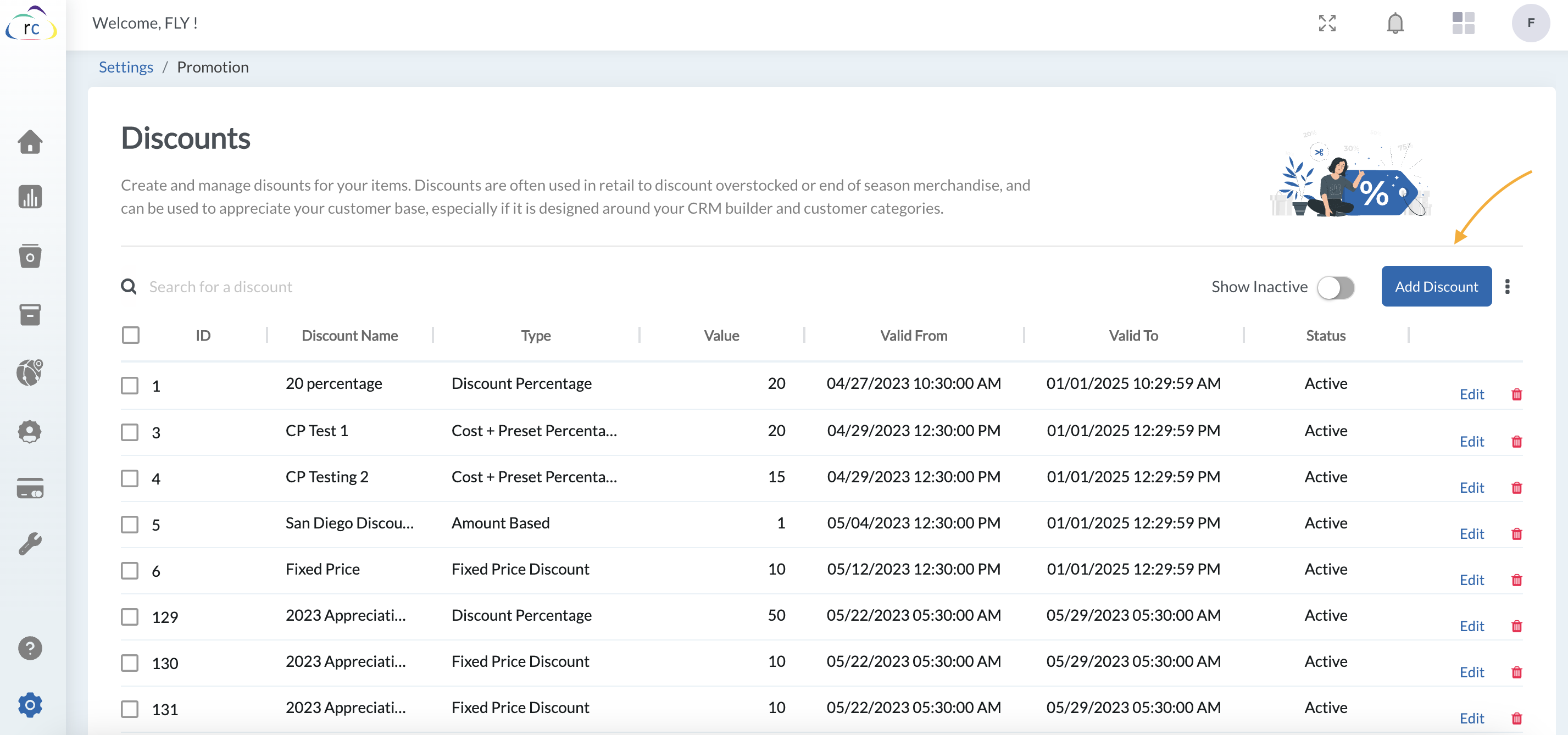The image size is (1568, 735).
Task: Select the 20 percentage name cell
Action: (x=333, y=383)
